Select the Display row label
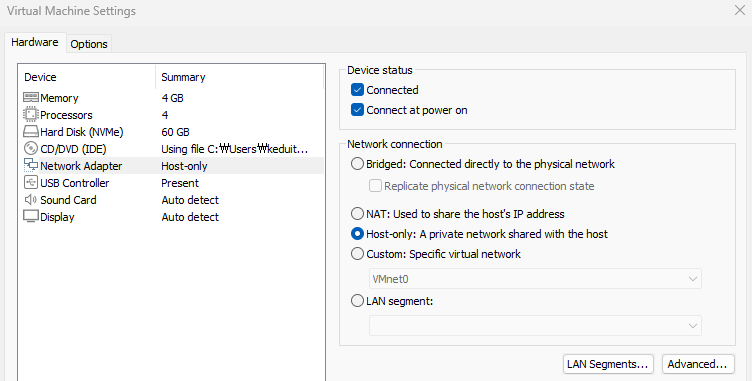752x381 pixels. point(57,217)
